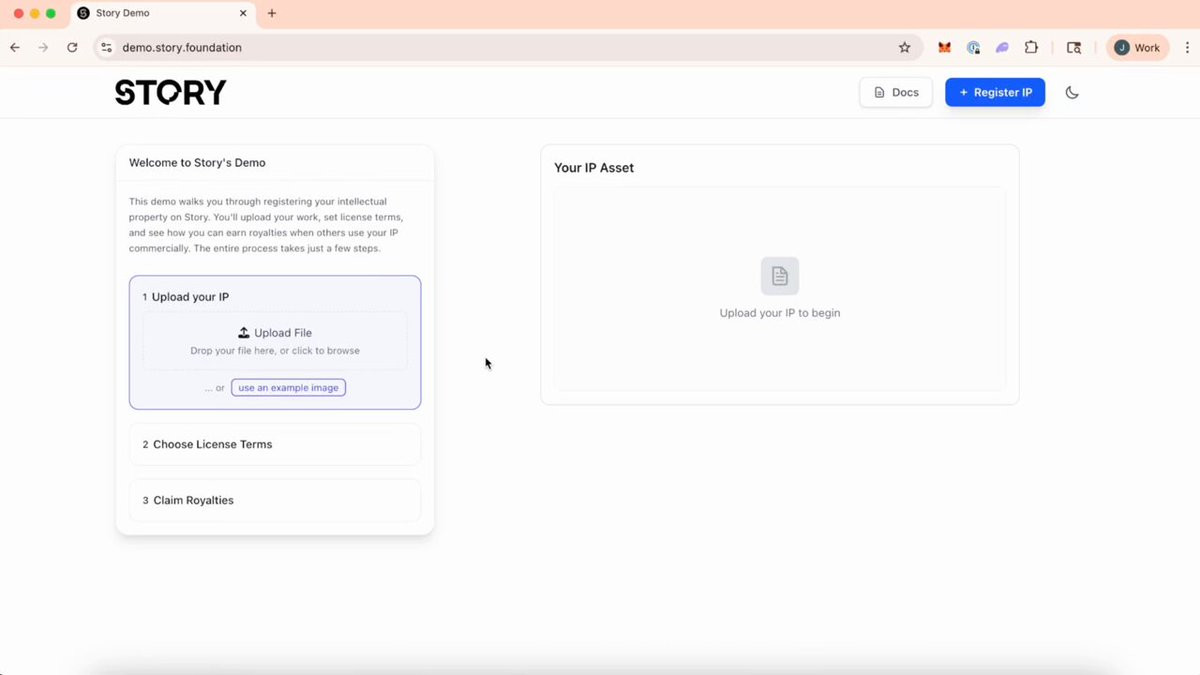The width and height of the screenshot is (1200, 675).
Task: Go back in browser history
Action: (15, 47)
